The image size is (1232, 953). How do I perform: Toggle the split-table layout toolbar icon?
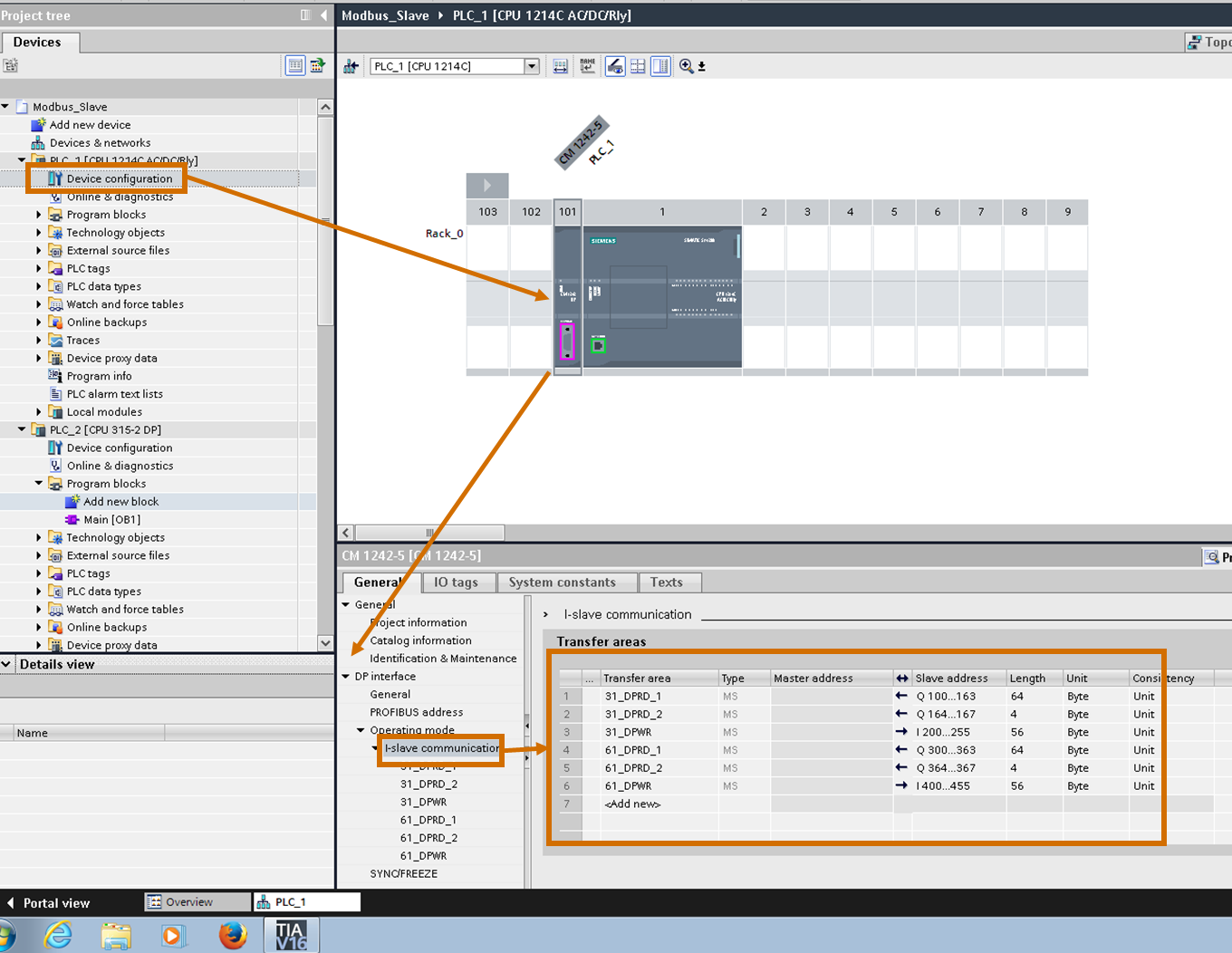[x=638, y=66]
